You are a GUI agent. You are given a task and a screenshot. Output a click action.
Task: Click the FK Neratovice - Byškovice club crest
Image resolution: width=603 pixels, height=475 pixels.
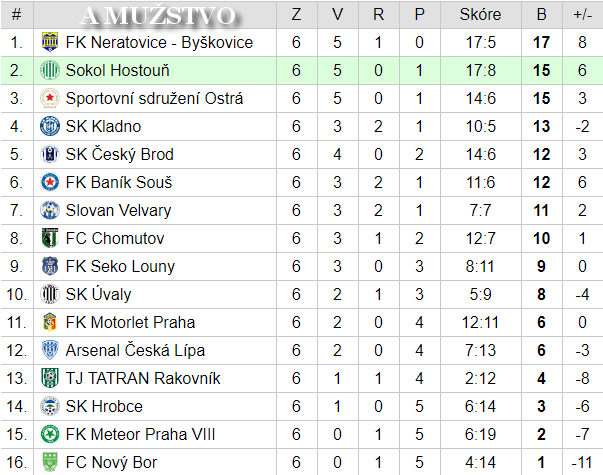tap(50, 42)
